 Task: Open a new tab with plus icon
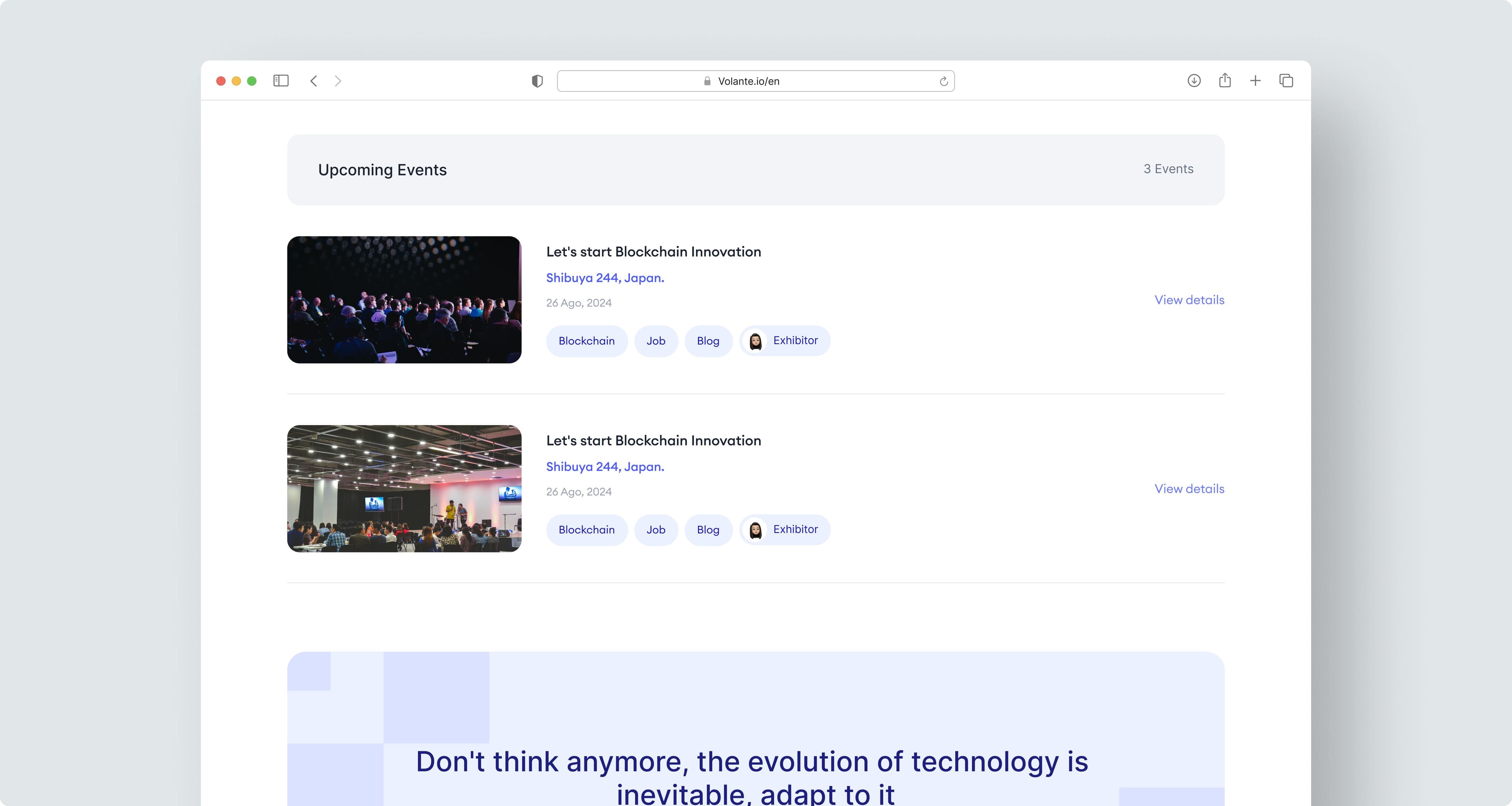1255,81
